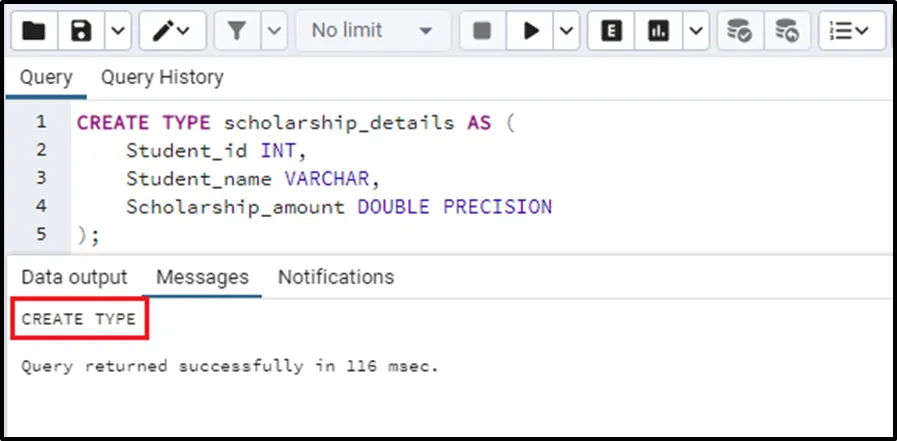The image size is (897, 441).
Task: Switch to the Query History tab
Action: (162, 77)
